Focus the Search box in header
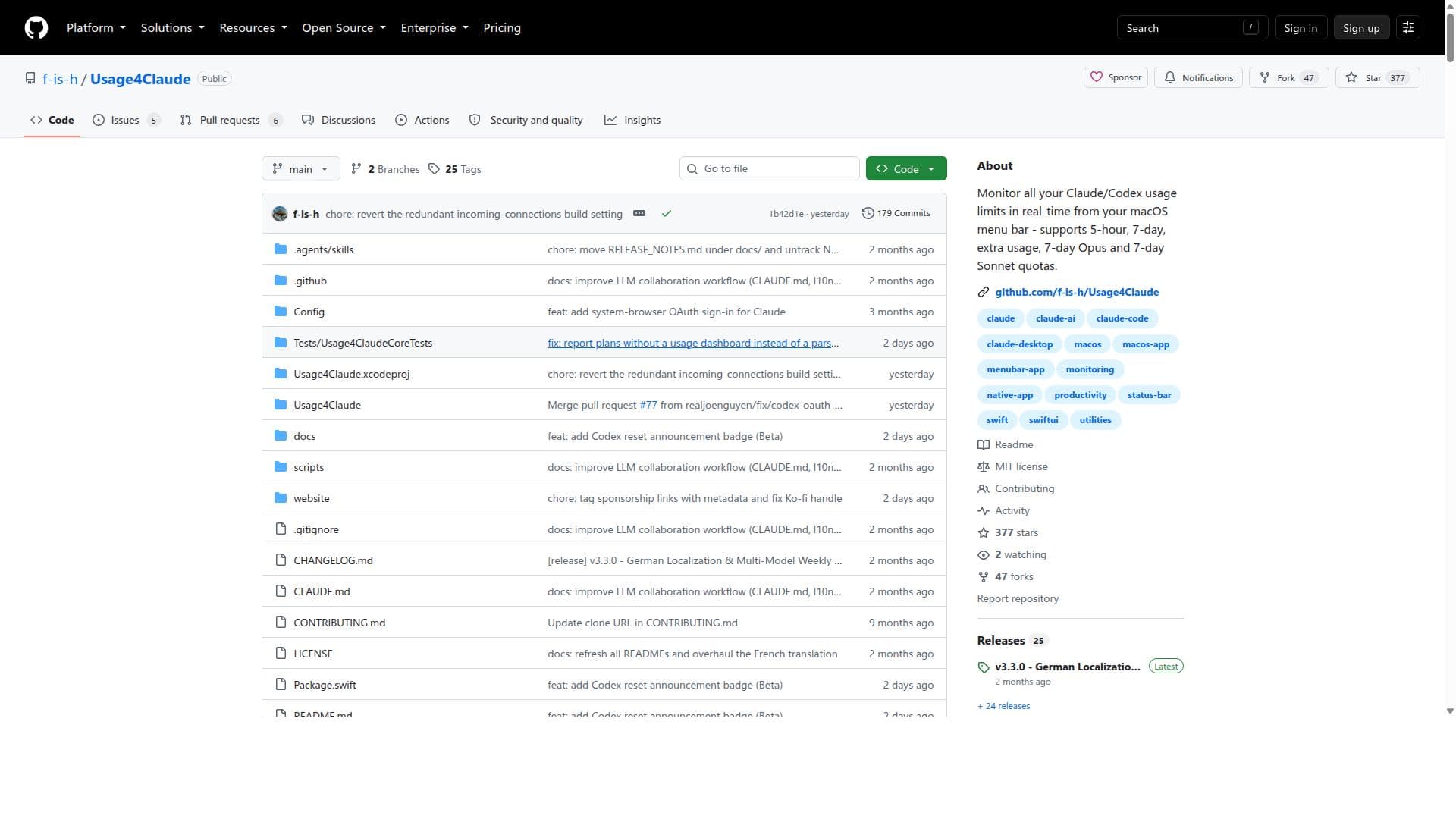The height and width of the screenshot is (819, 1456). (1192, 28)
